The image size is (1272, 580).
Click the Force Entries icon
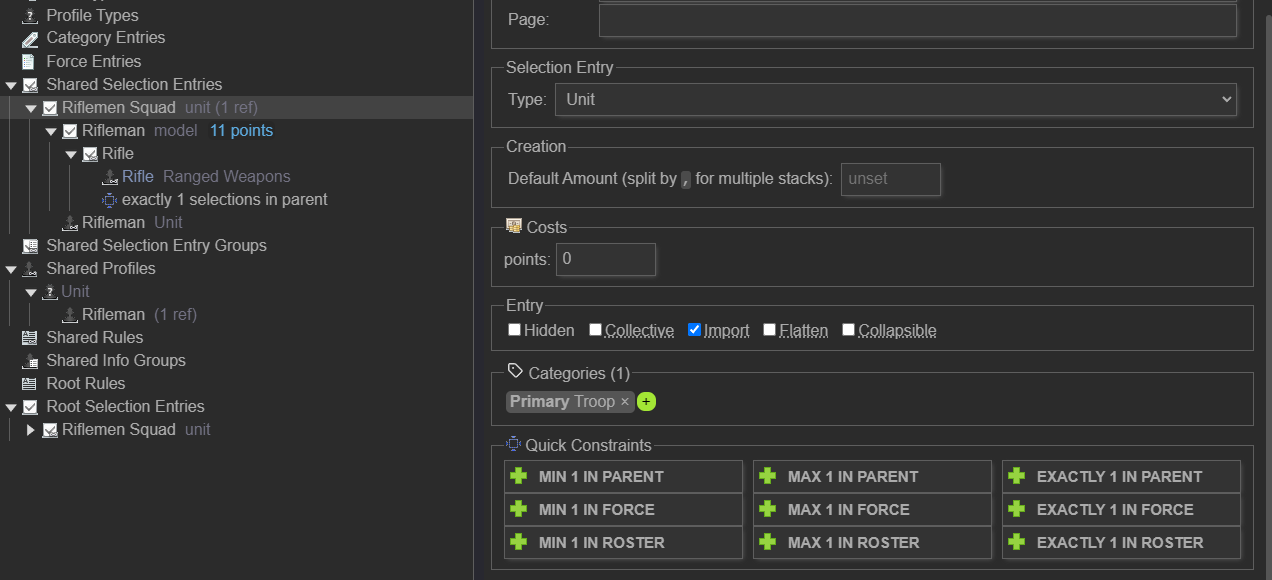30,62
